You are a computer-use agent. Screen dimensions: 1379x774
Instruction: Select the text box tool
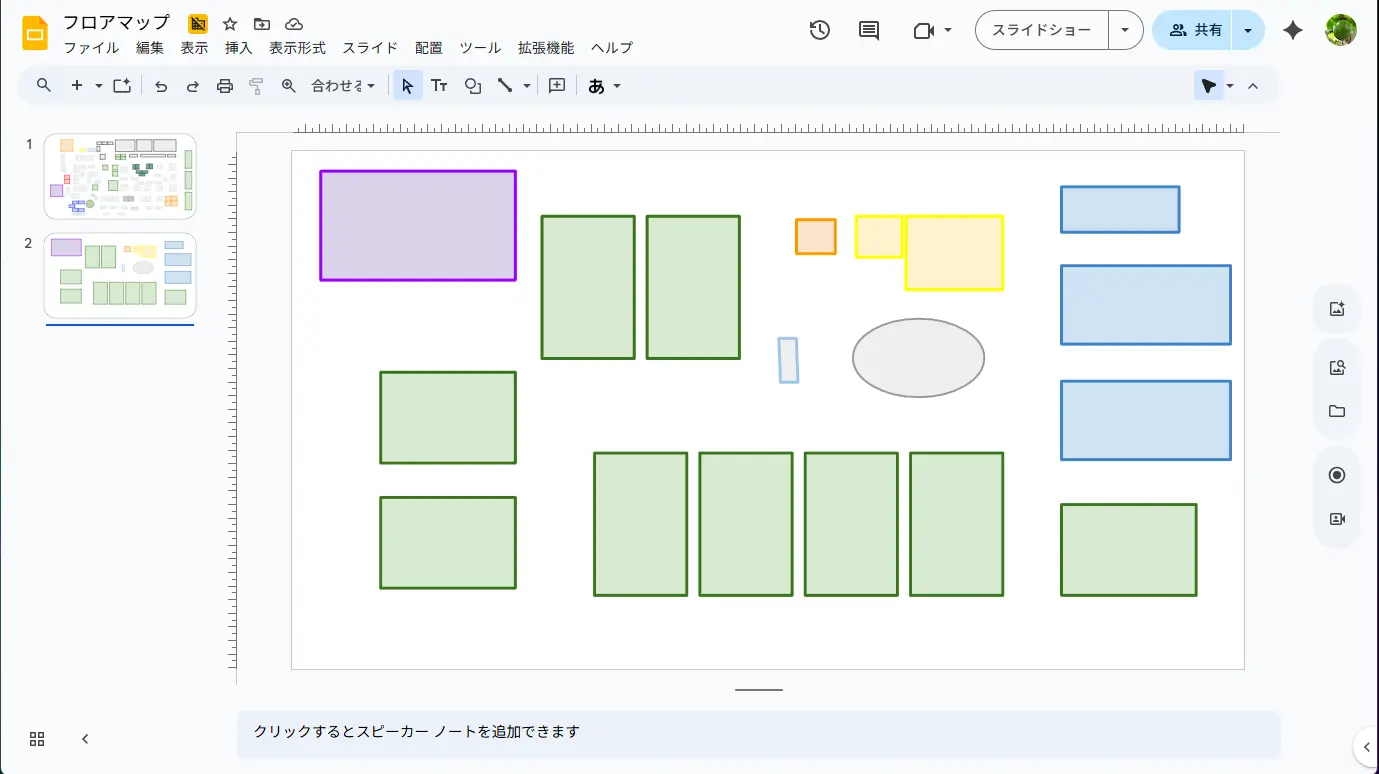coord(439,86)
